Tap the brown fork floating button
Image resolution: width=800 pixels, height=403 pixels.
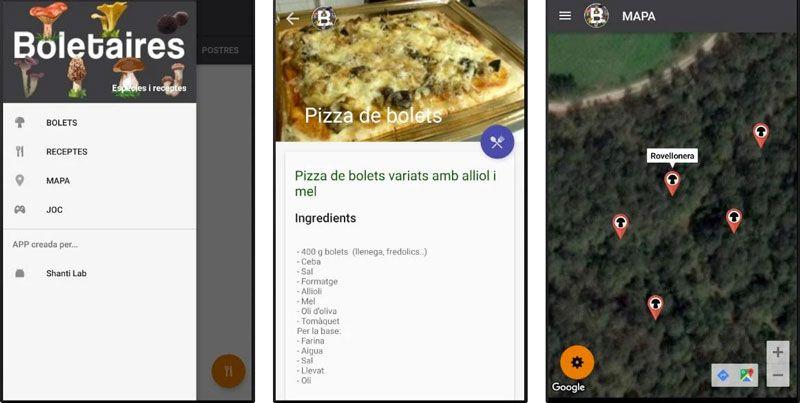(229, 371)
